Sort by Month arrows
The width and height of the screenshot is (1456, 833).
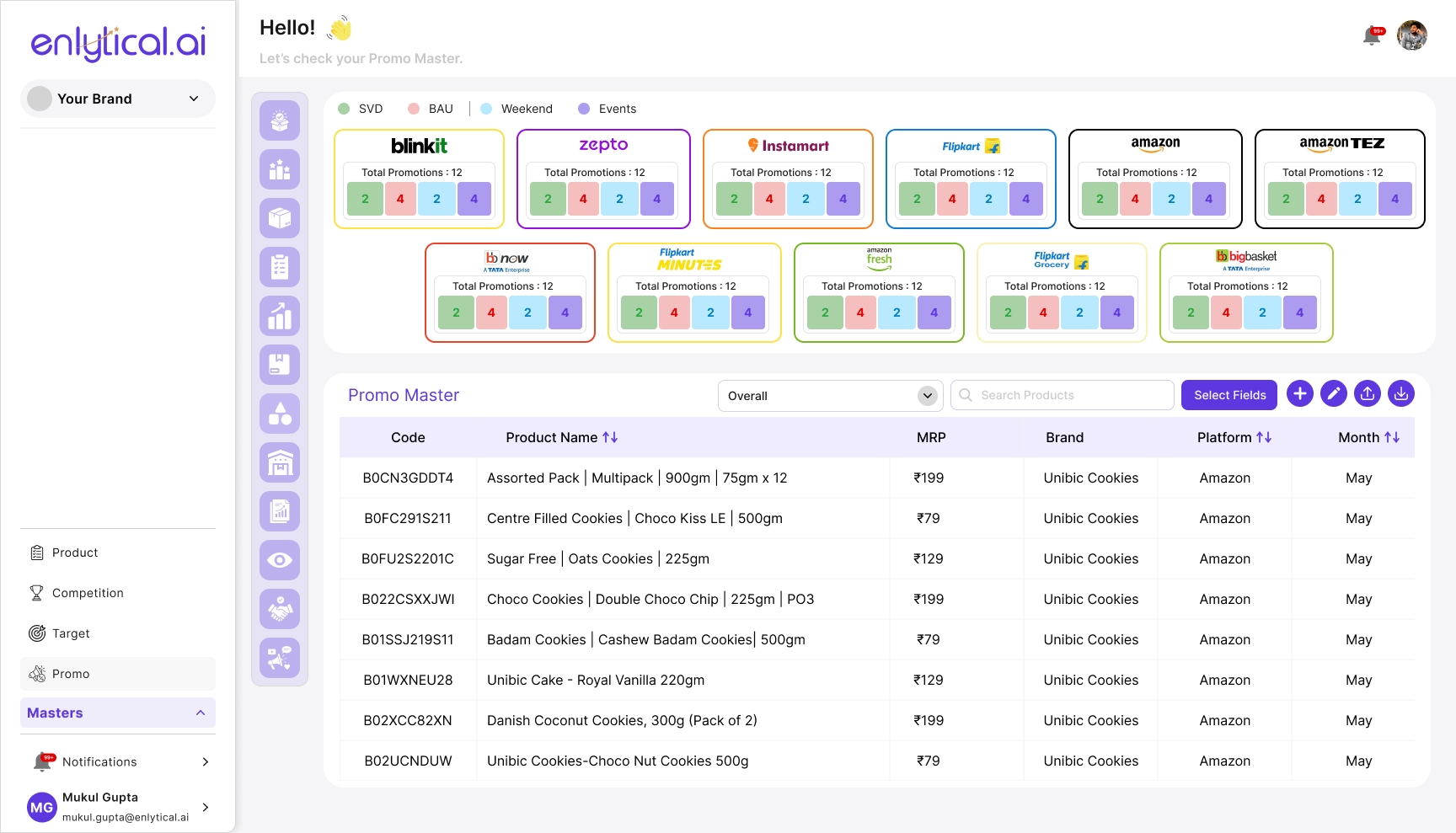click(1392, 437)
